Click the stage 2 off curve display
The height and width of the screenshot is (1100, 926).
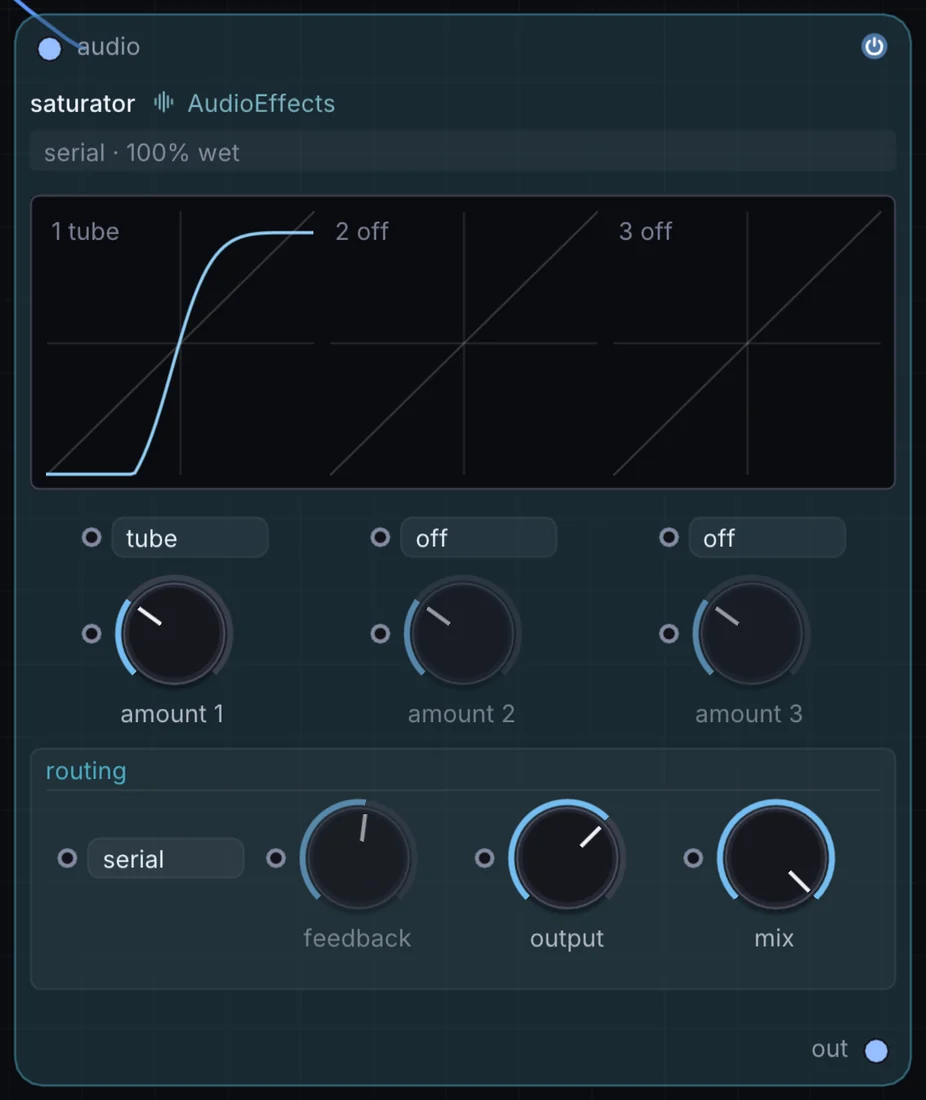[464, 342]
